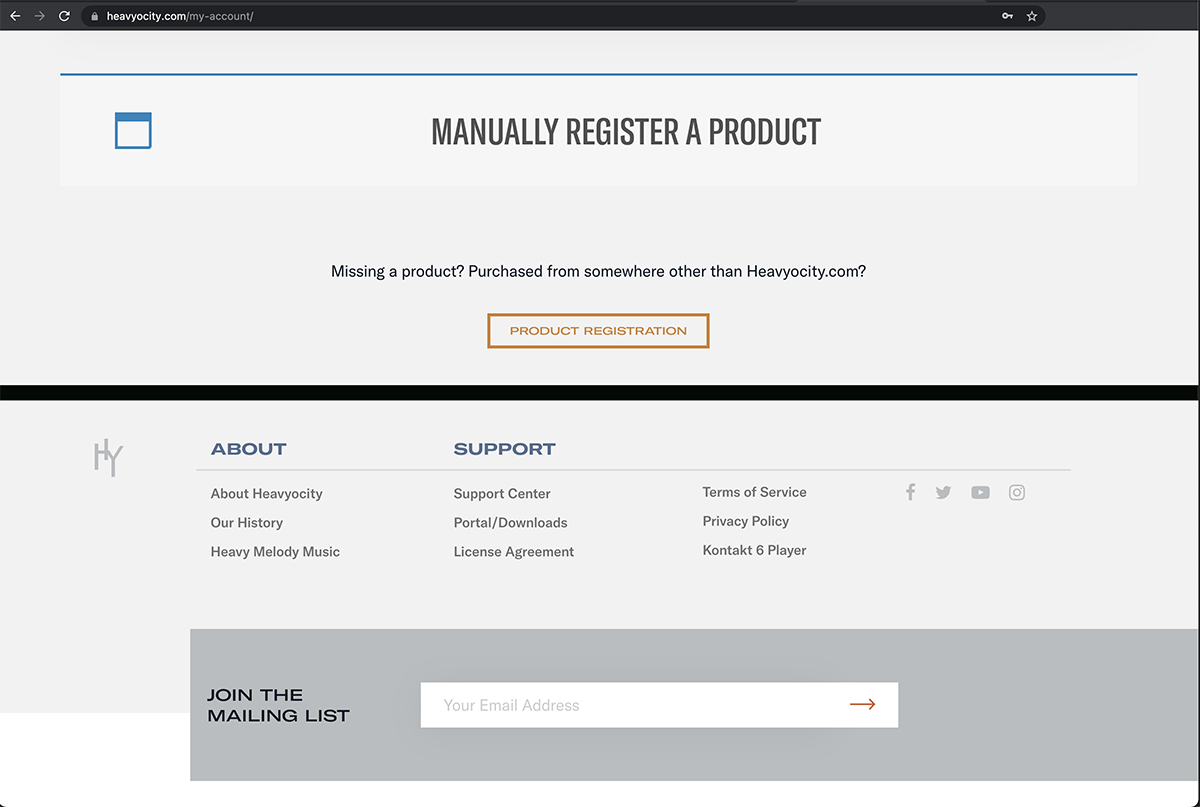Open Portal/Downloads link
The image size is (1200, 807).
point(510,523)
